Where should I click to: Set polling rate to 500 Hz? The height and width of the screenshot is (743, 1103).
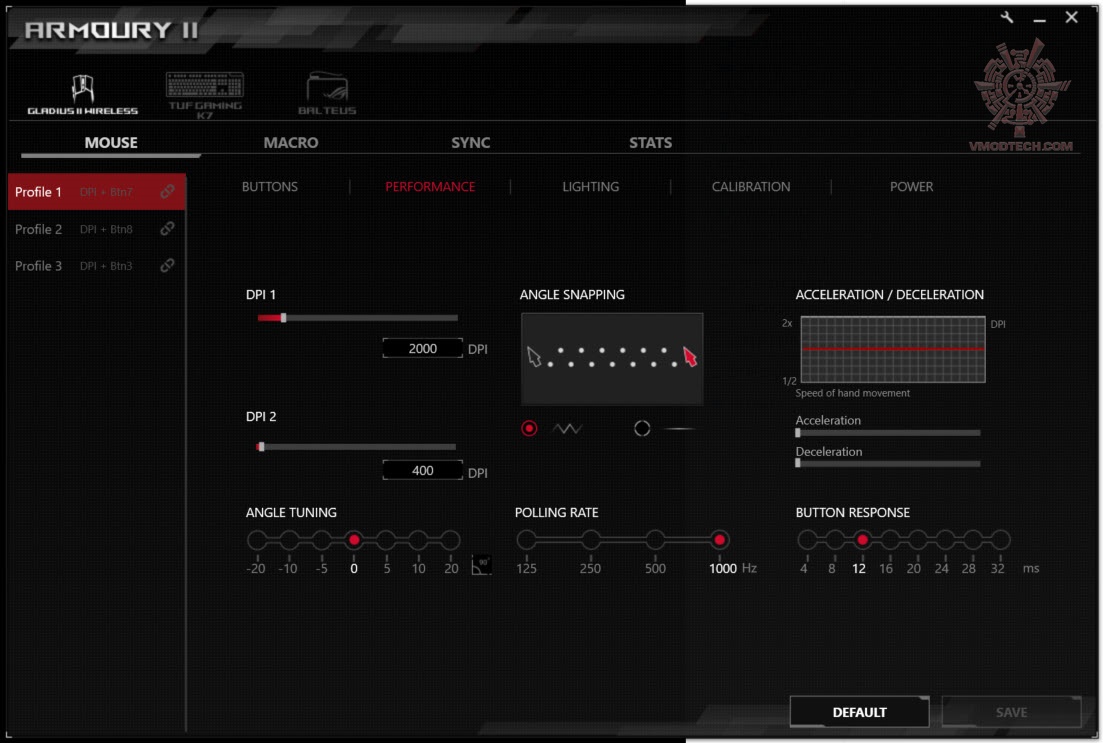655,540
